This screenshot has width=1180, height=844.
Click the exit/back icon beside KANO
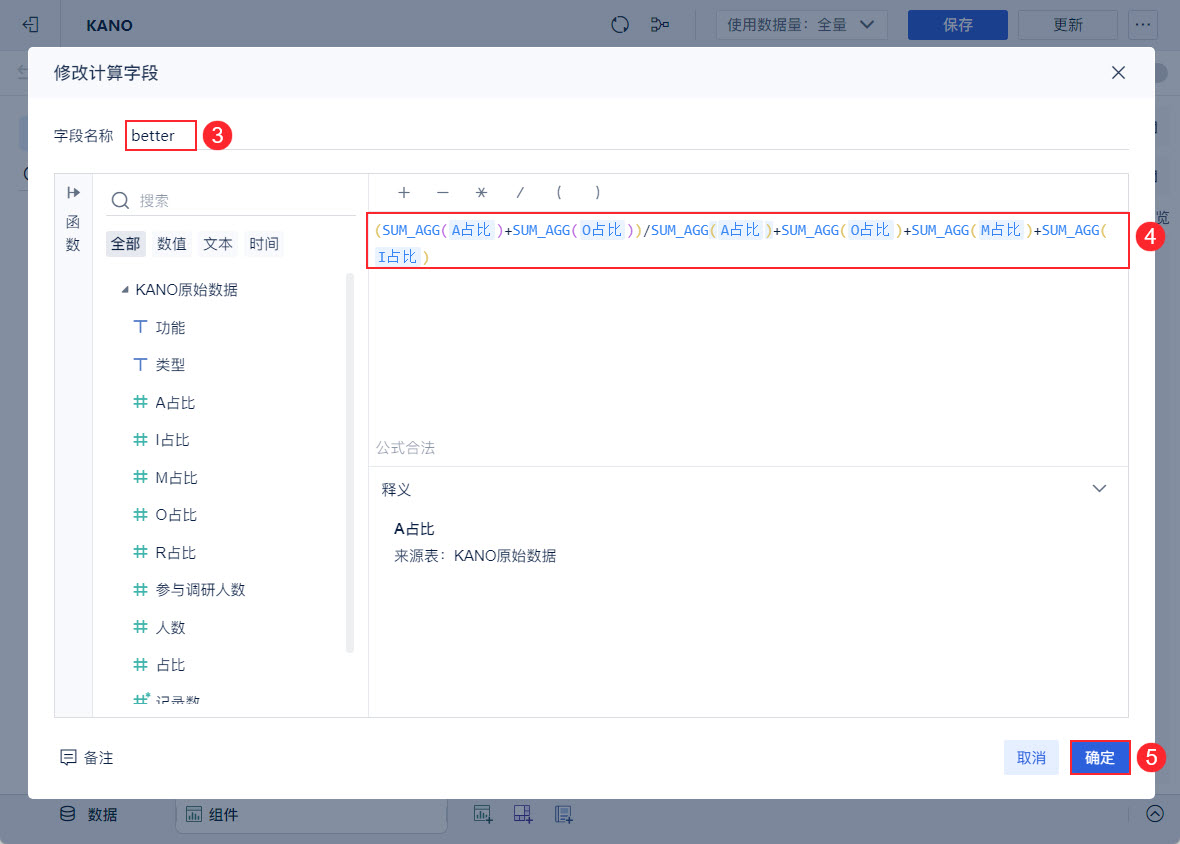coord(30,25)
